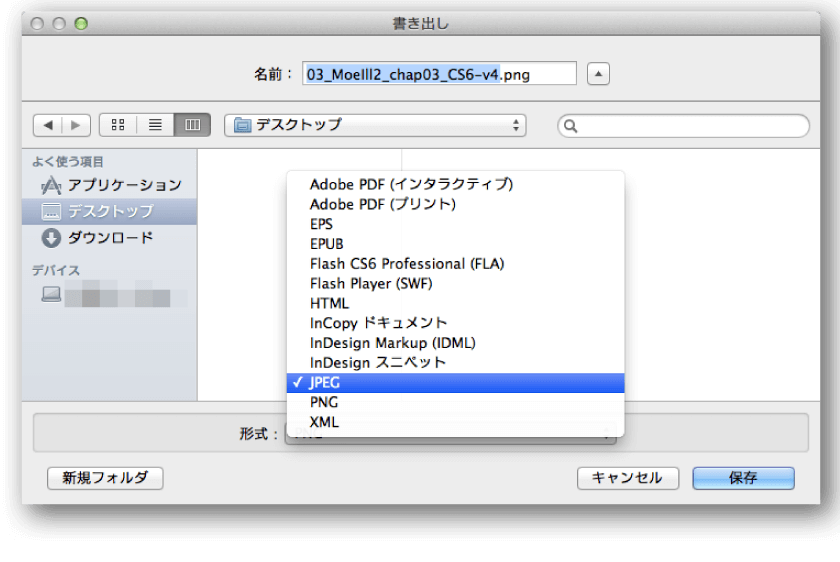
Task: Go back with the left arrow button
Action: coord(48,125)
